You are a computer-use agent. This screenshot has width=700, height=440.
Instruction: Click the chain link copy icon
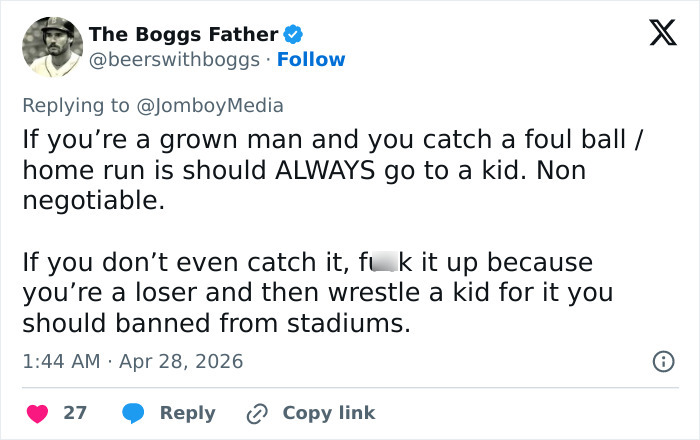click(260, 412)
